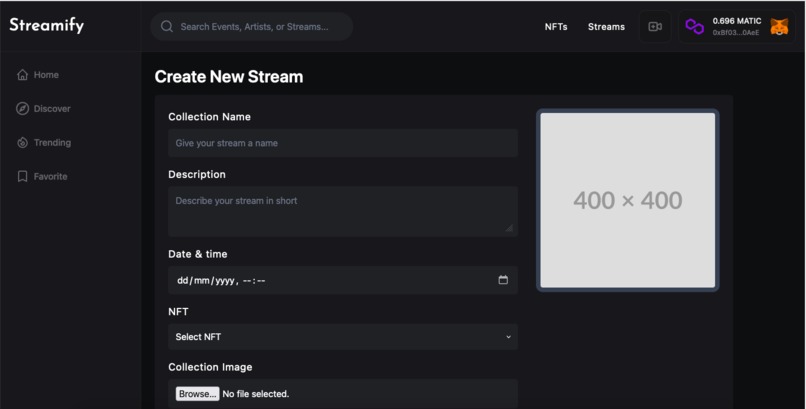Open the Streams page
The image size is (806, 409).
coord(606,27)
